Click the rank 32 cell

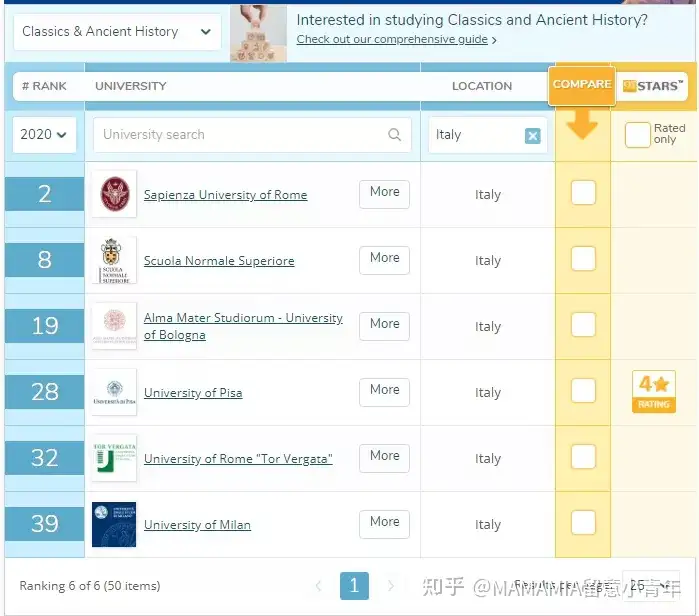click(x=45, y=458)
